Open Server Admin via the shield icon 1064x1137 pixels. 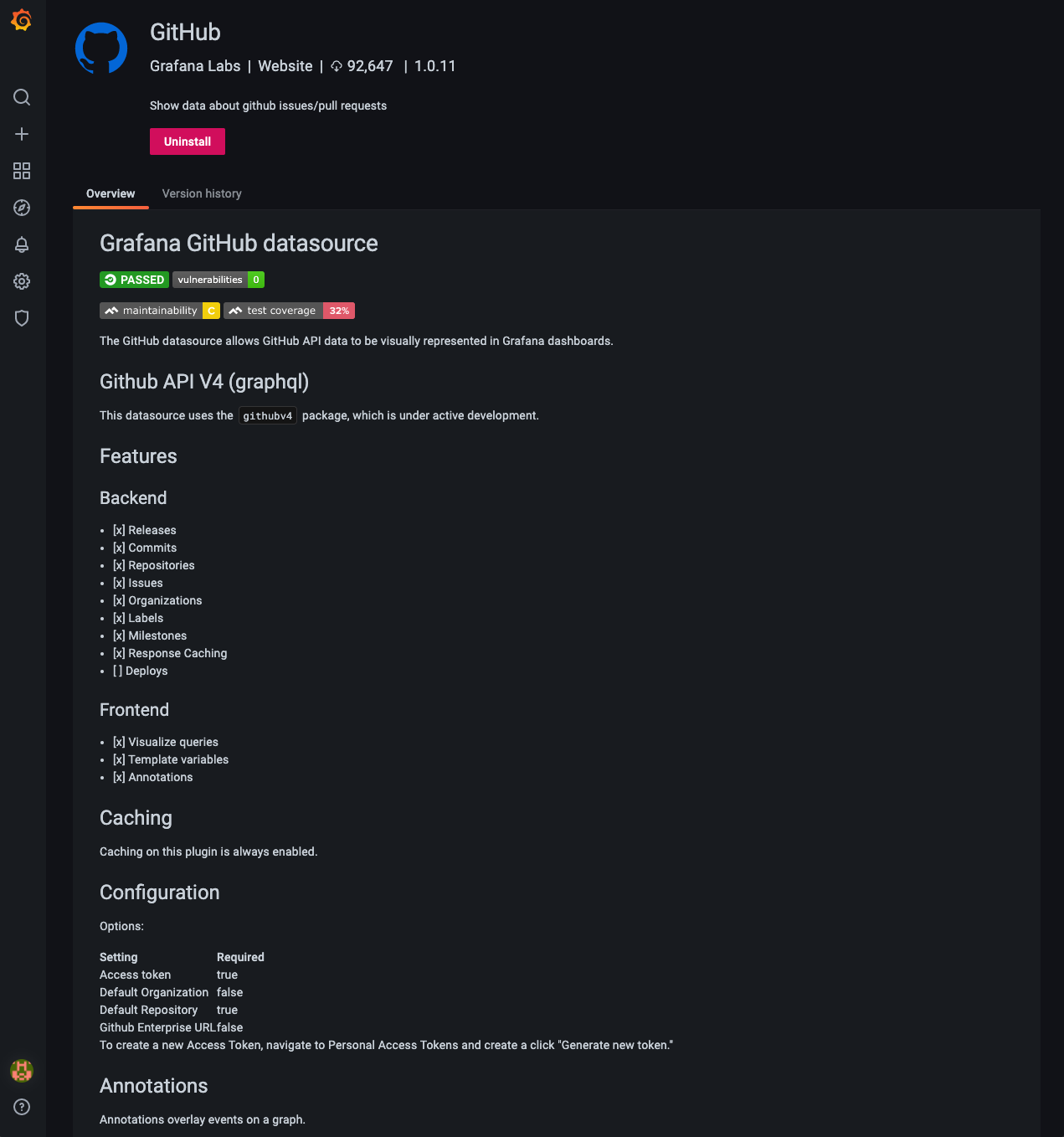(x=21, y=318)
